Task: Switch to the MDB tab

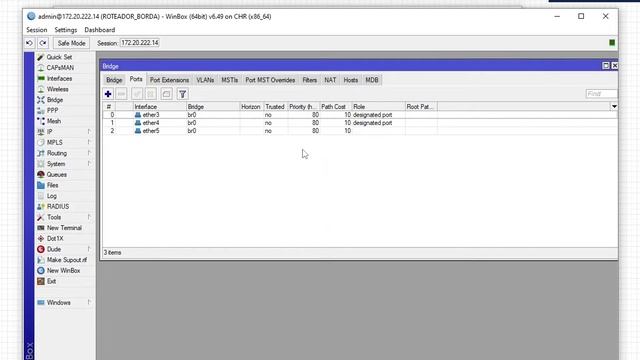Action: (x=371, y=80)
